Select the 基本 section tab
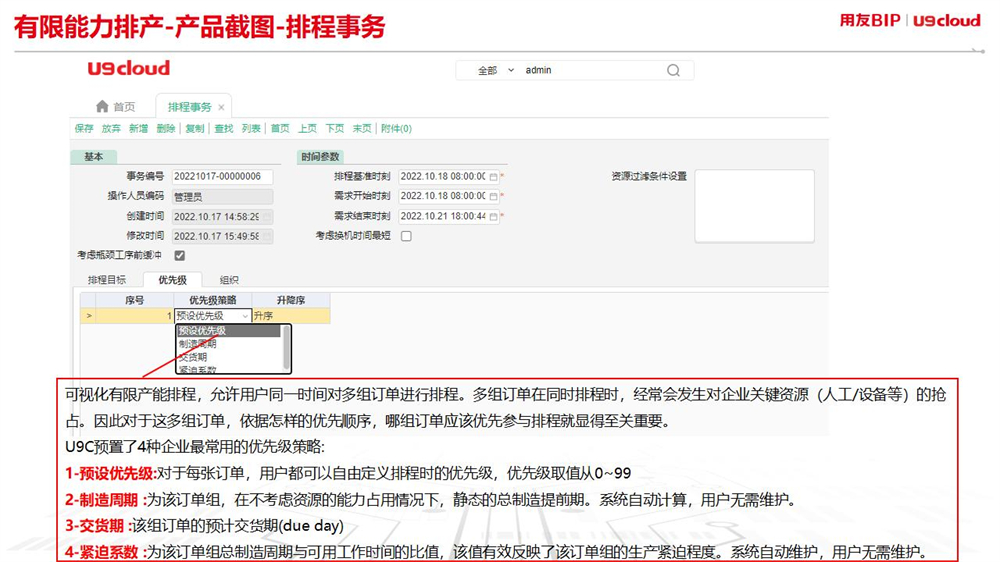The width and height of the screenshot is (1000, 562). [x=93, y=157]
